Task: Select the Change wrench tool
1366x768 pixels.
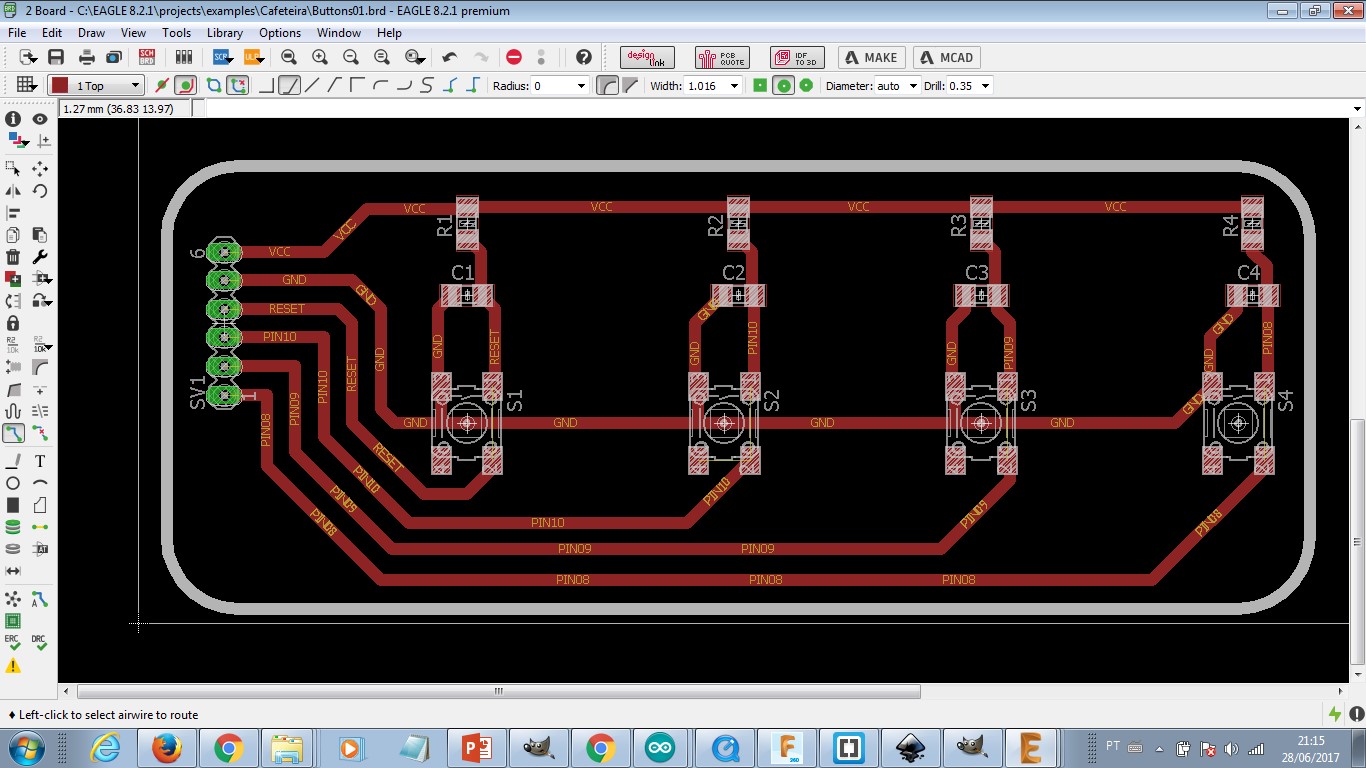Action: (x=40, y=257)
